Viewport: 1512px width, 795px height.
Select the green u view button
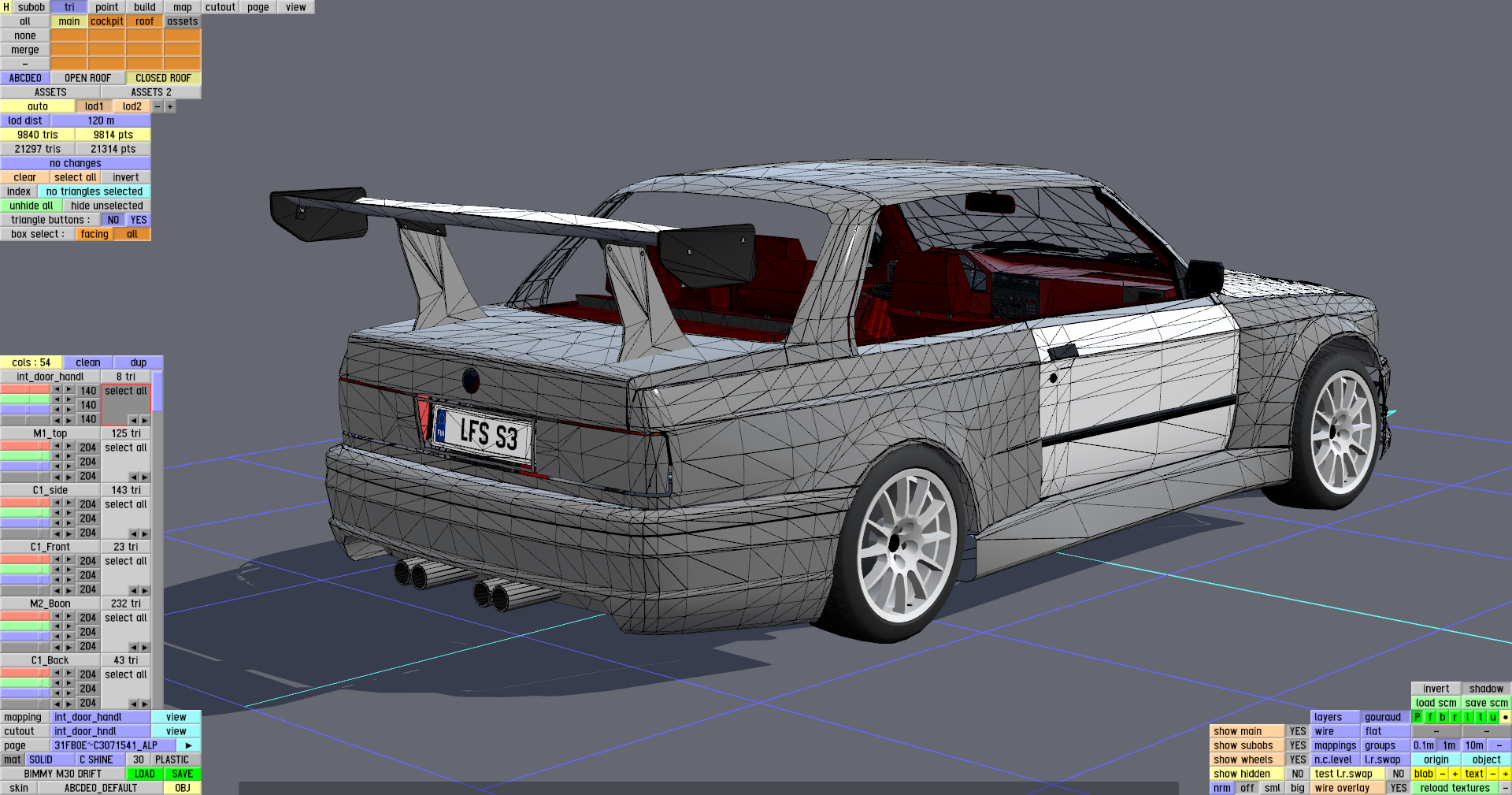point(1493,717)
